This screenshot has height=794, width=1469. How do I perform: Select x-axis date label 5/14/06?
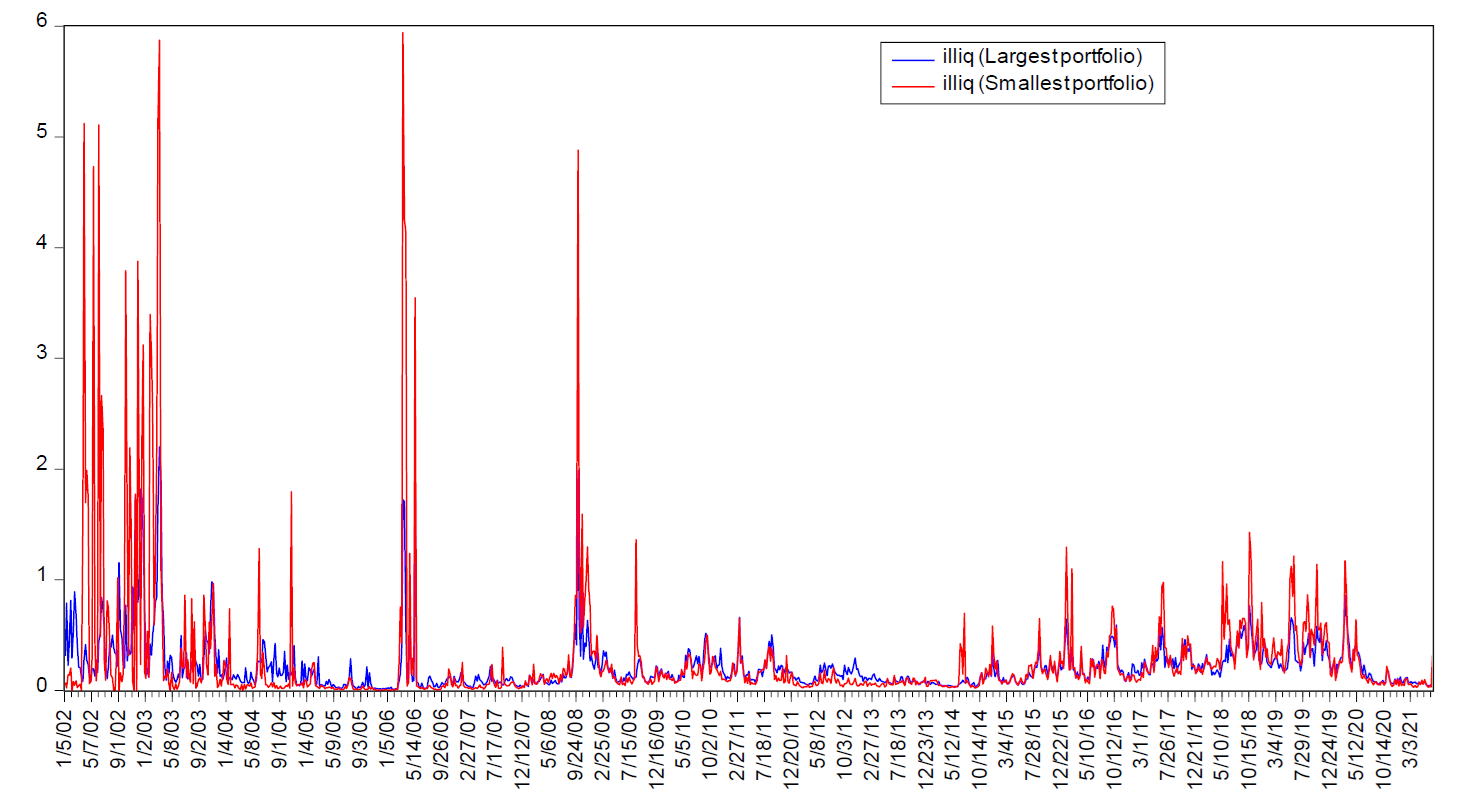click(x=414, y=742)
